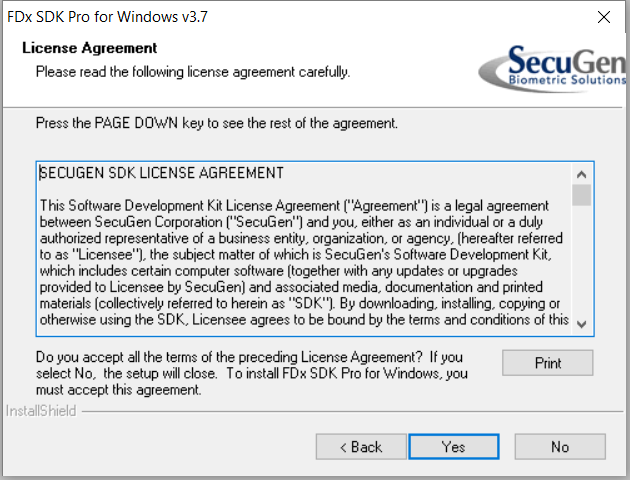This screenshot has width=630, height=480.
Task: Click the Do you accept all terms question
Action: pyautogui.click(x=252, y=373)
